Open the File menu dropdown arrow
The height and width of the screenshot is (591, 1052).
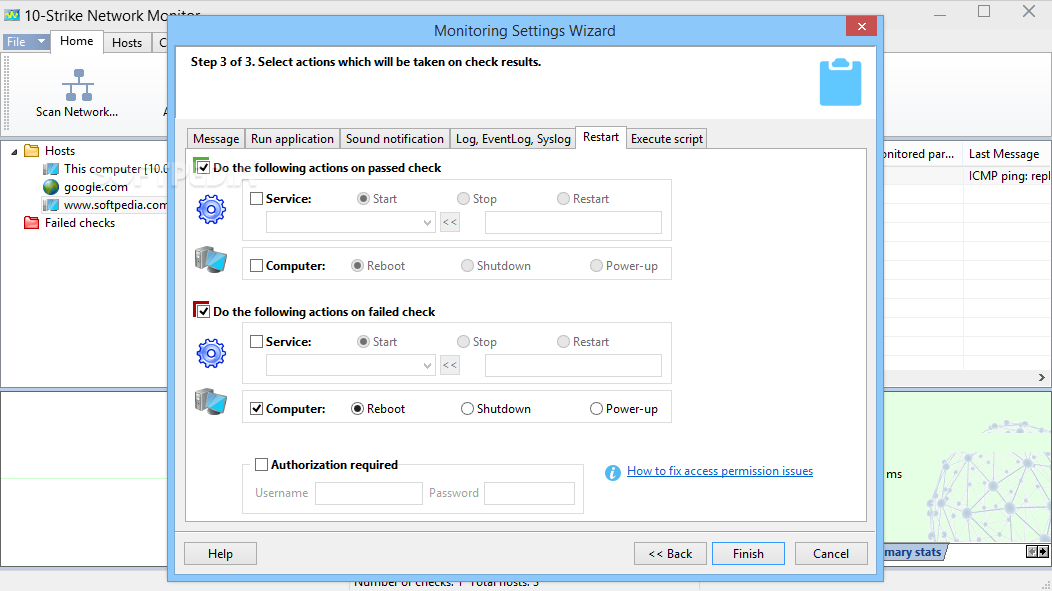click(41, 41)
